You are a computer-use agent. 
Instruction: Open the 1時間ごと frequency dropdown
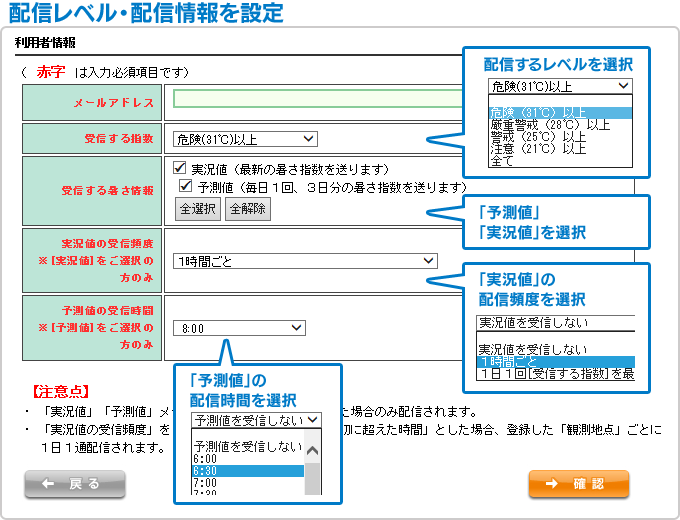305,261
